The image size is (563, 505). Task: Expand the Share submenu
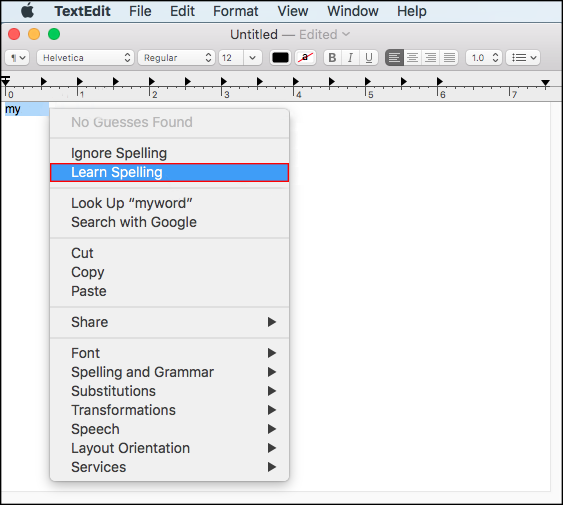(169, 322)
